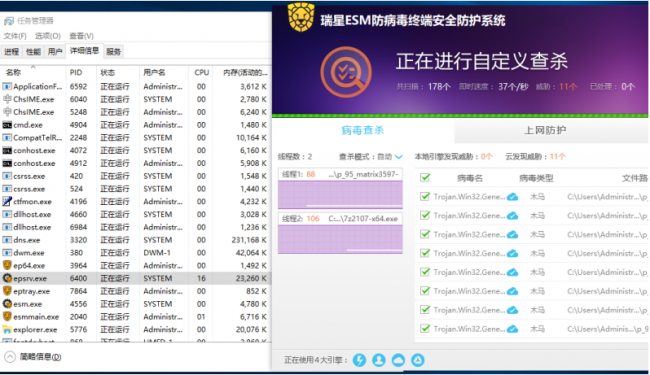Screen dimensions: 650x375
Task: Click the fourth circular engine icon
Action: pos(418,360)
